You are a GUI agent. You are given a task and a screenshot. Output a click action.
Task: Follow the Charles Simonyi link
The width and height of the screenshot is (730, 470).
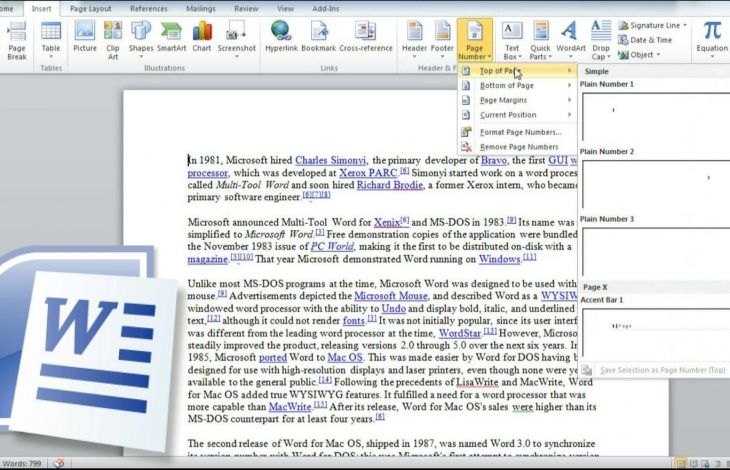(331, 161)
